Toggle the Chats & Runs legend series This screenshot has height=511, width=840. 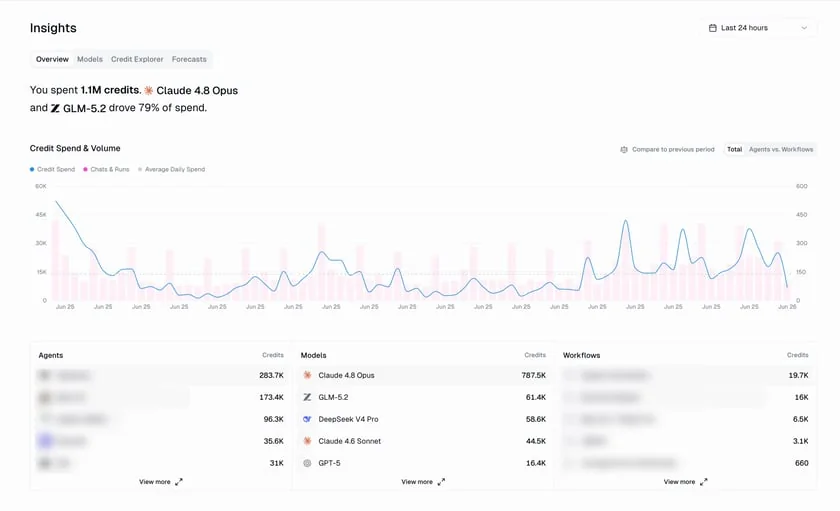click(x=106, y=169)
